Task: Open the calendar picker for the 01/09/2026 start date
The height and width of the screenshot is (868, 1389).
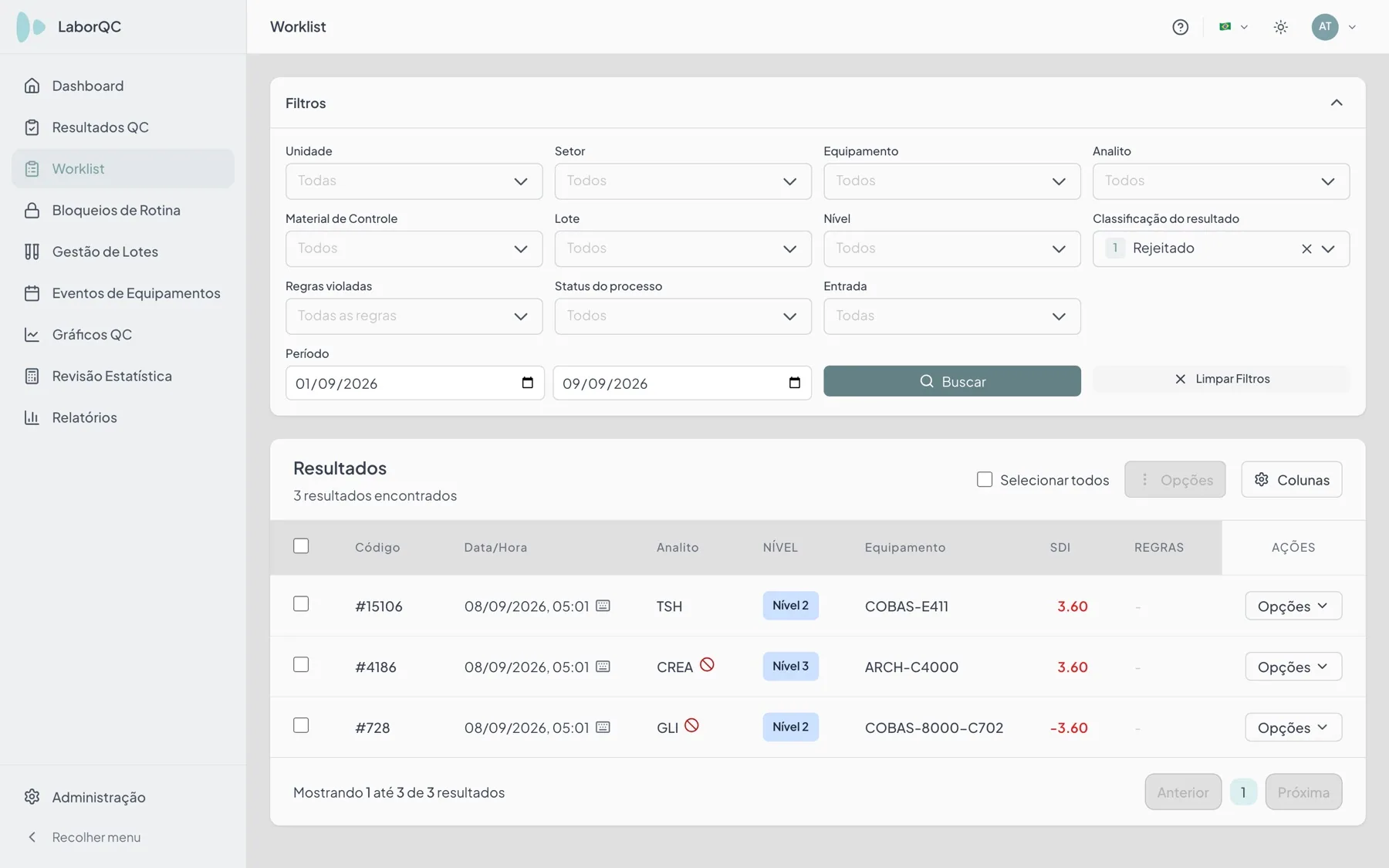Action: [527, 383]
